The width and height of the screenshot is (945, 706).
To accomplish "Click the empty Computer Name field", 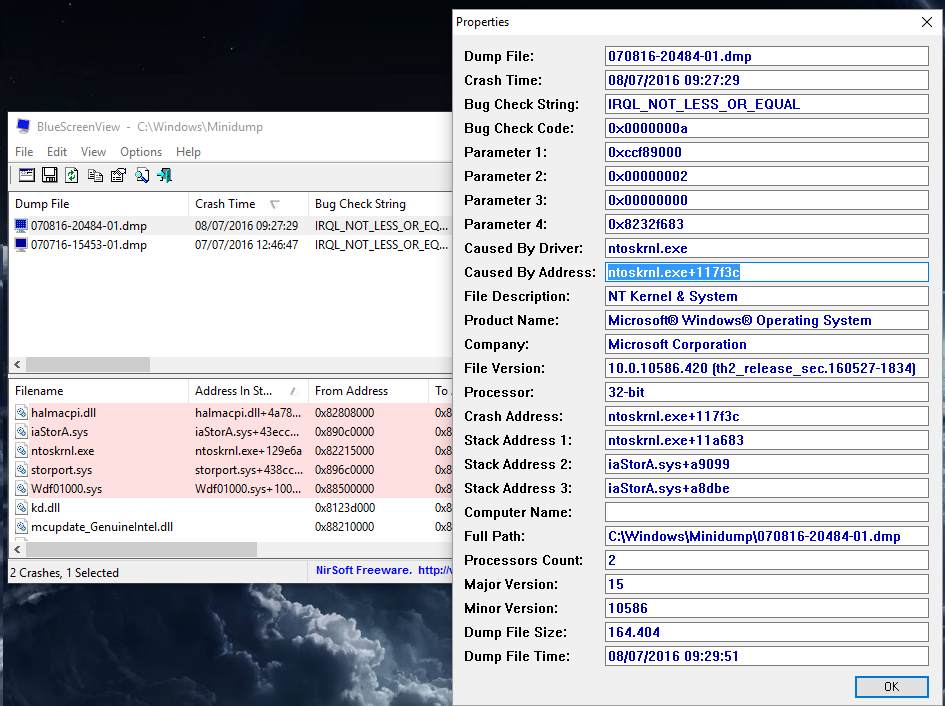I will (x=767, y=512).
